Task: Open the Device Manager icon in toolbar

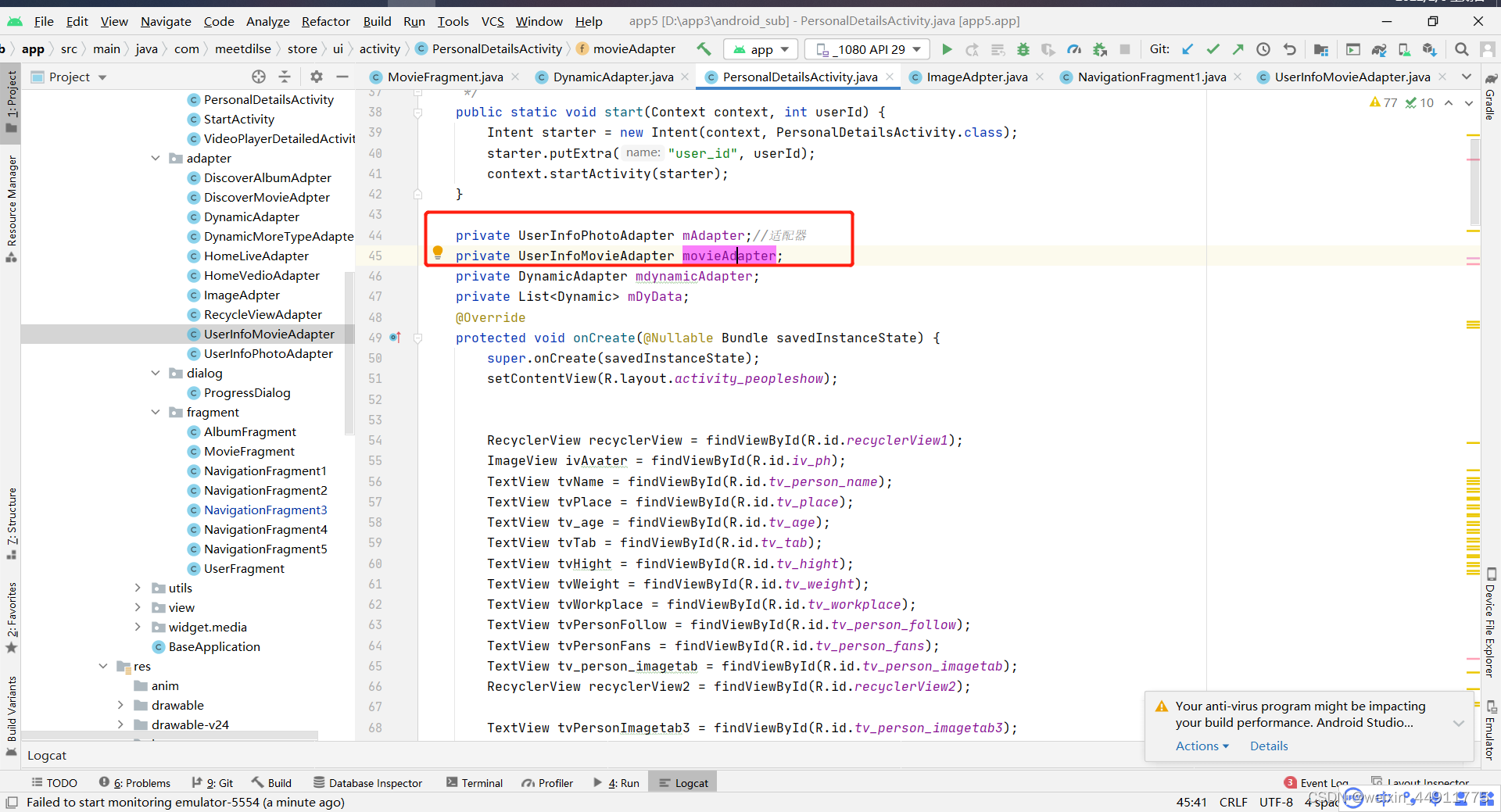Action: click(x=1404, y=49)
